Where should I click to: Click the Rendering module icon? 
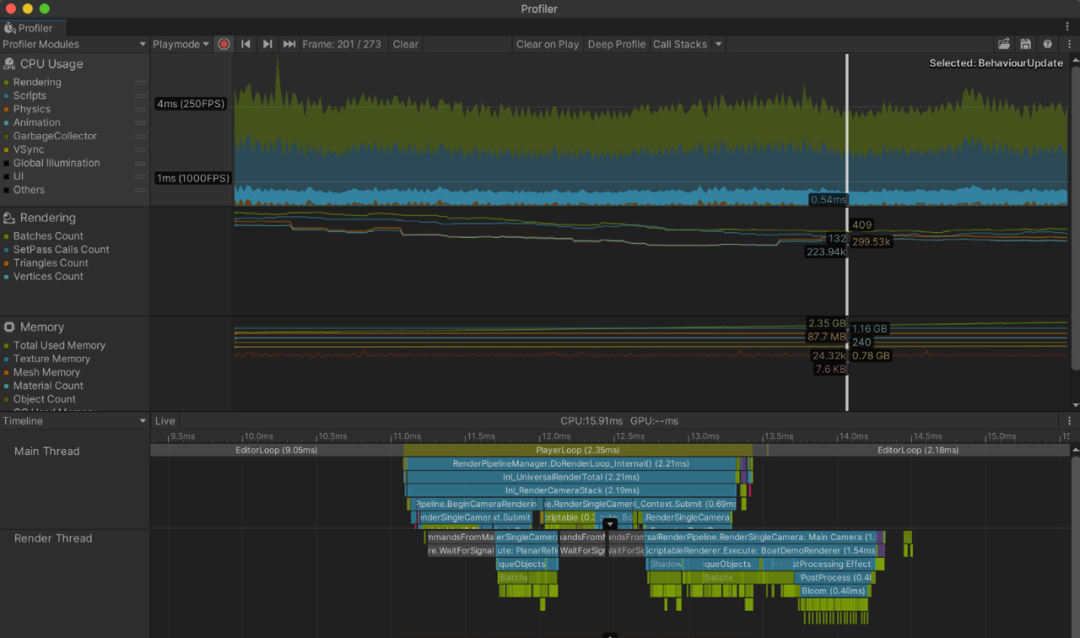click(9, 218)
